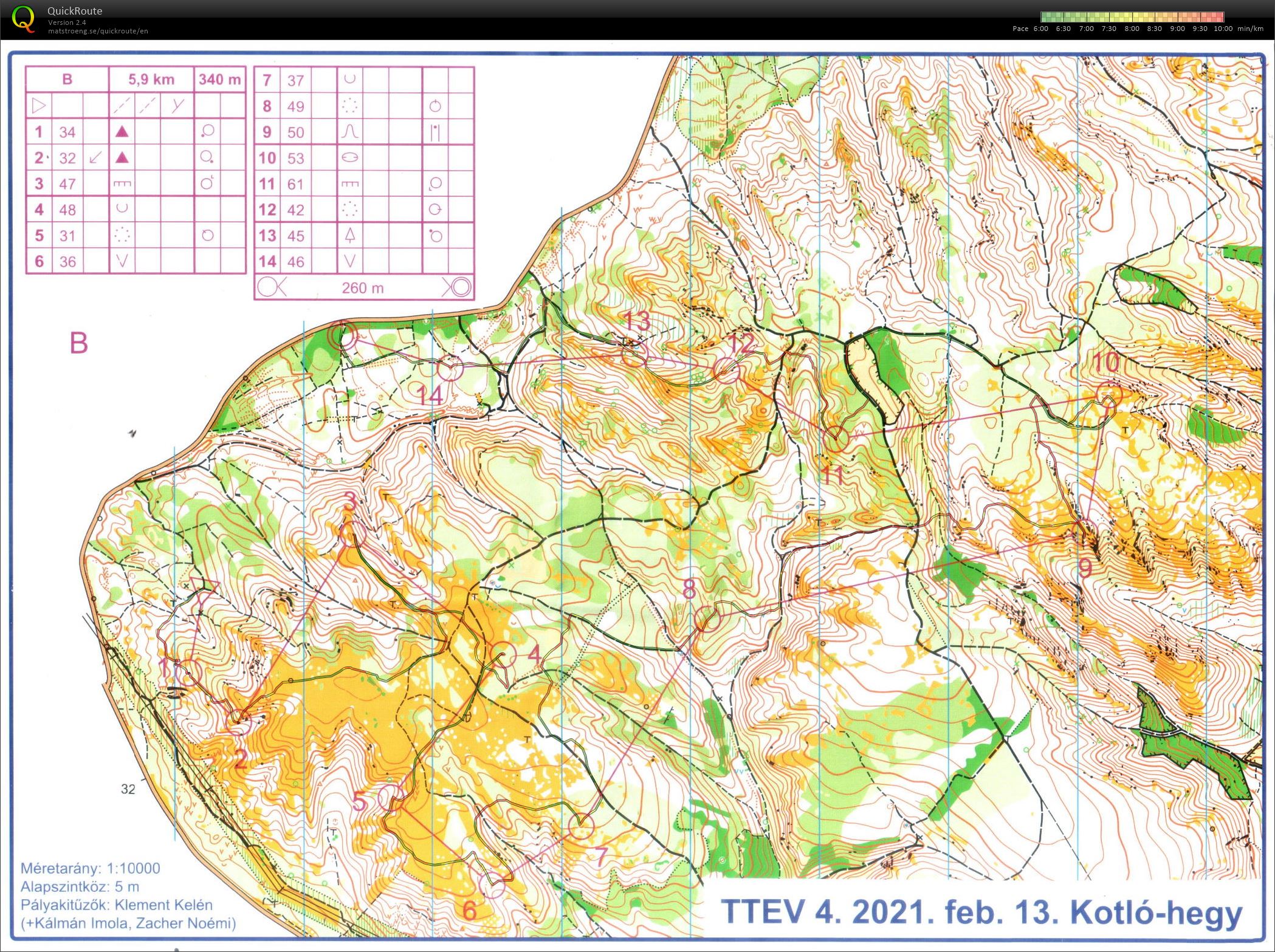Click the cliff symbol in control 11 row
Screen dimensions: 1275x952
[x=349, y=183]
